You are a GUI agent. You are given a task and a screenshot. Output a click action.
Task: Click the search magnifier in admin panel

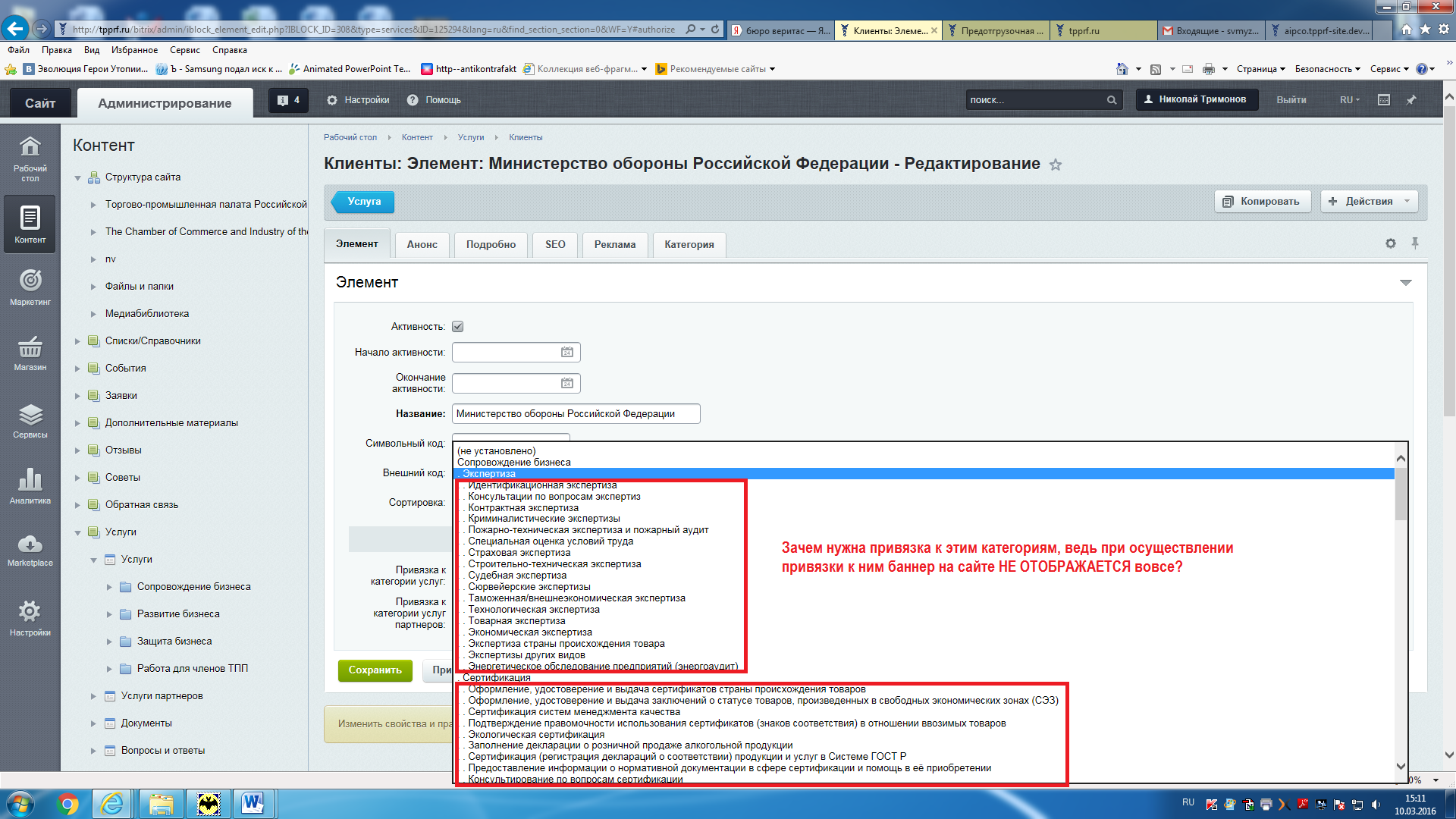pyautogui.click(x=1111, y=100)
